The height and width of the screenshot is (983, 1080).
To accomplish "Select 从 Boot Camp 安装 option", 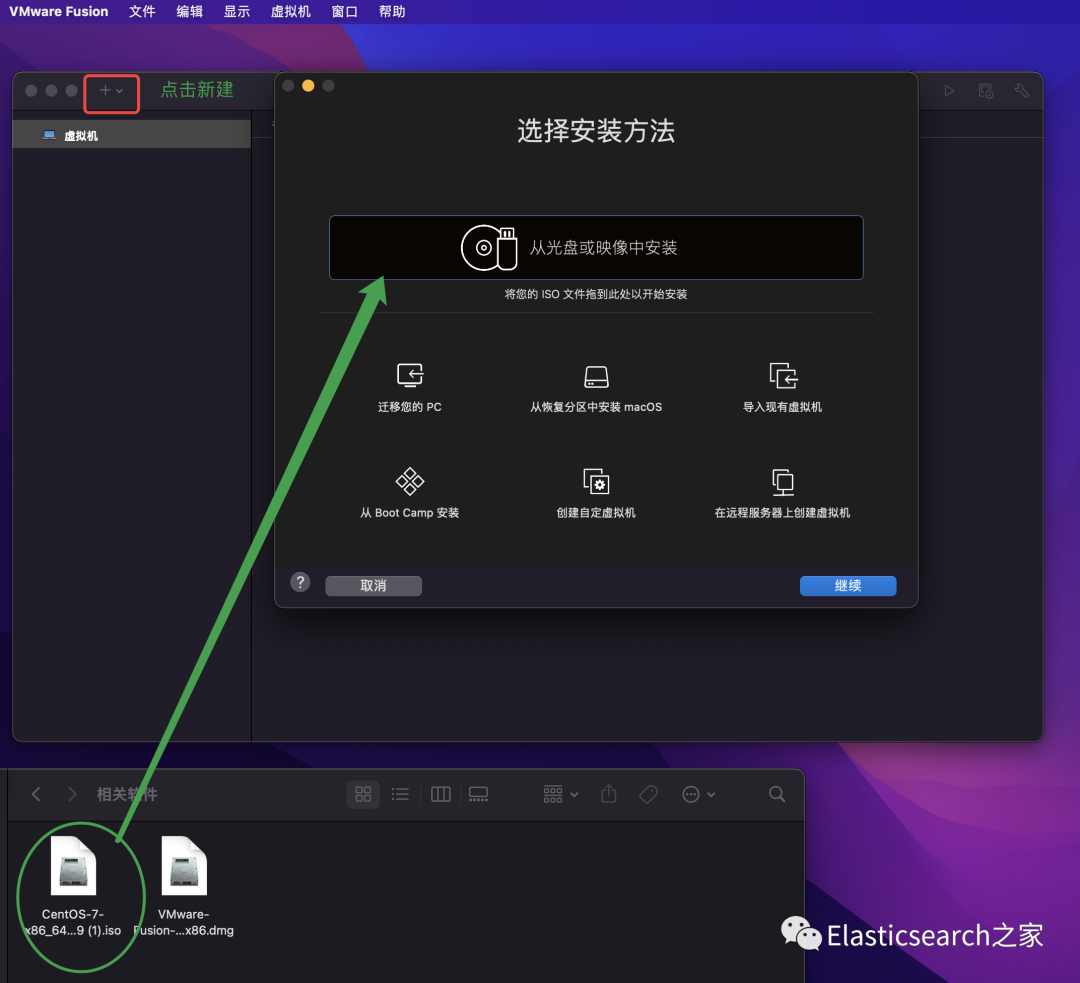I will pos(410,493).
